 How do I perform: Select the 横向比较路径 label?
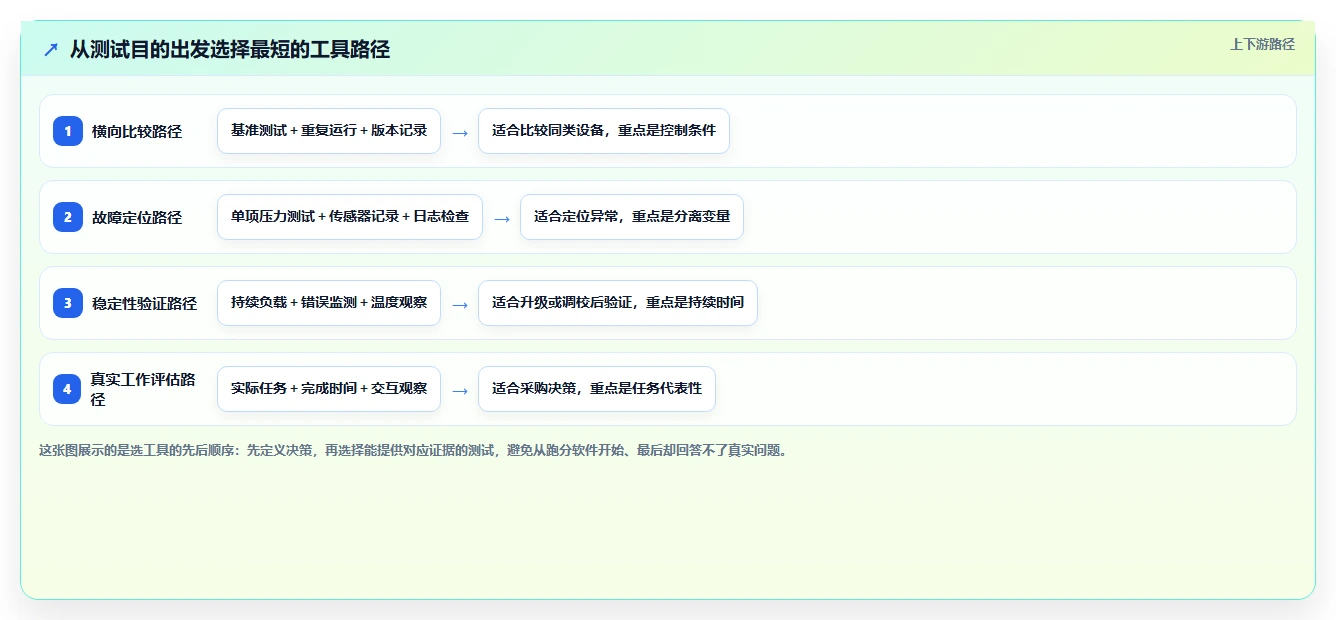click(137, 131)
